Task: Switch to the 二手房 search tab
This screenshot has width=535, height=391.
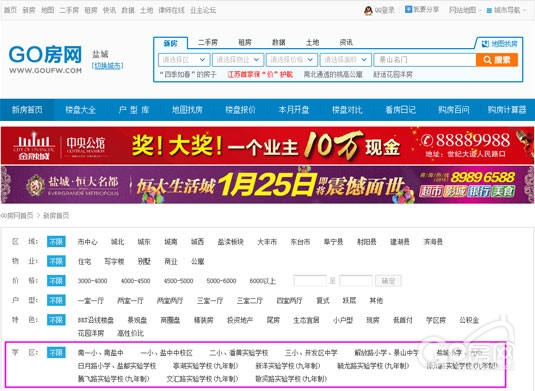Action: coord(208,43)
